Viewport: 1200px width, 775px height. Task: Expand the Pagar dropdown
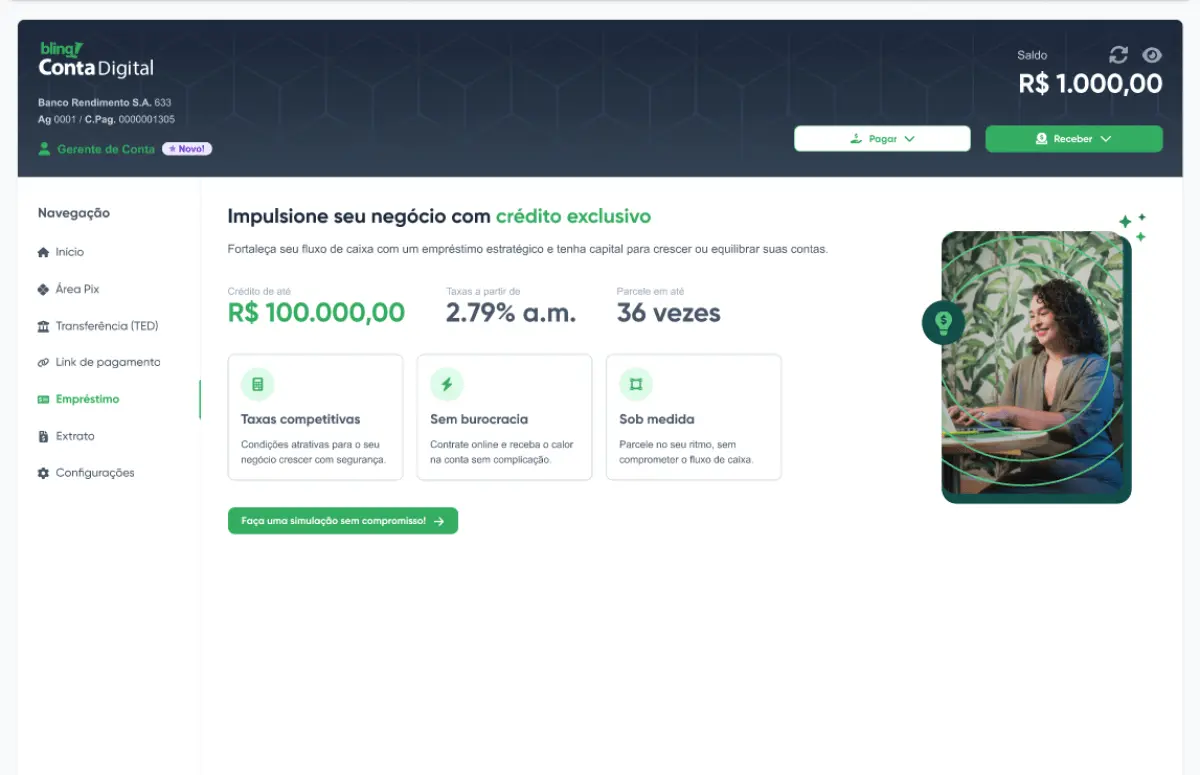(x=882, y=139)
